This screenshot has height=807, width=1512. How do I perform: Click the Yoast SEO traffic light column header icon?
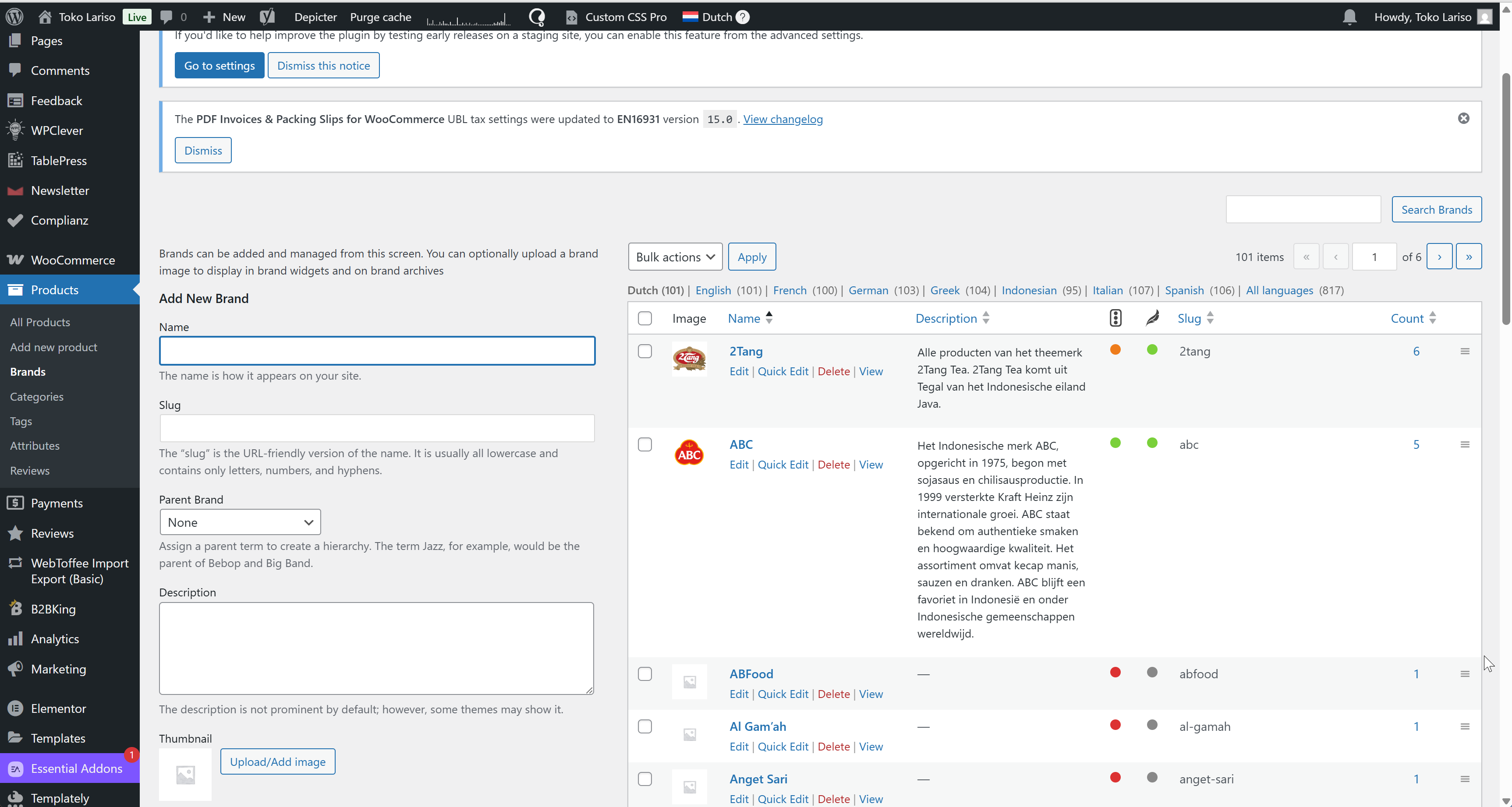[1116, 318]
